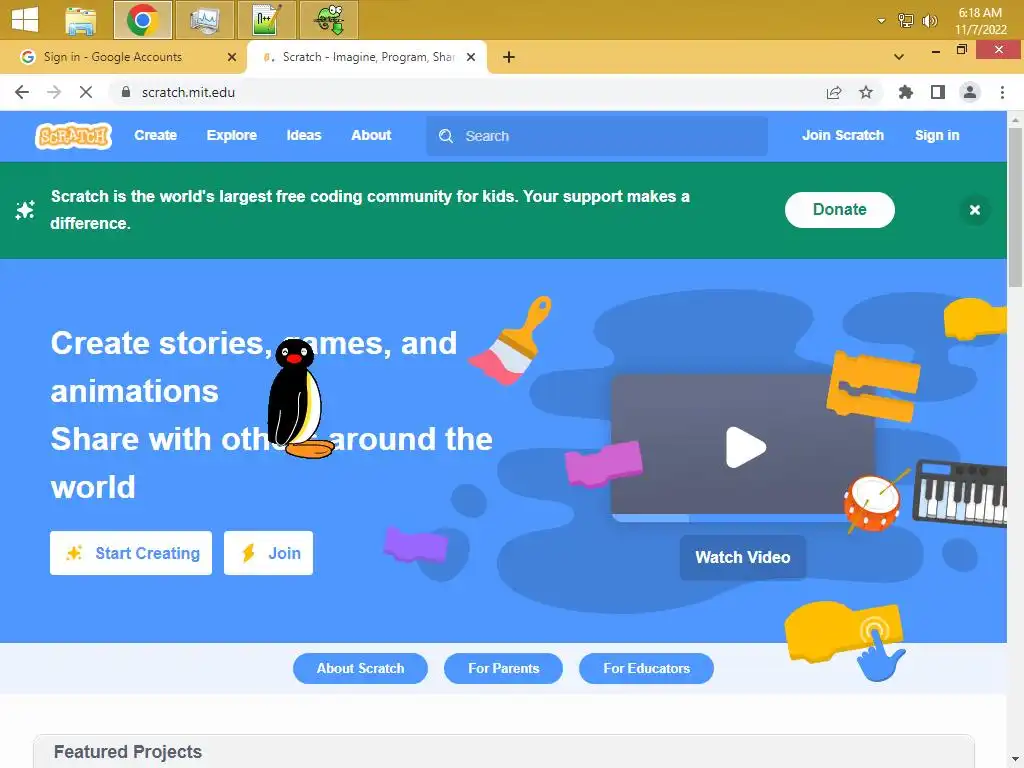This screenshot has height=768, width=1024.
Task: Open the system monitor taskbar app
Action: click(x=204, y=20)
